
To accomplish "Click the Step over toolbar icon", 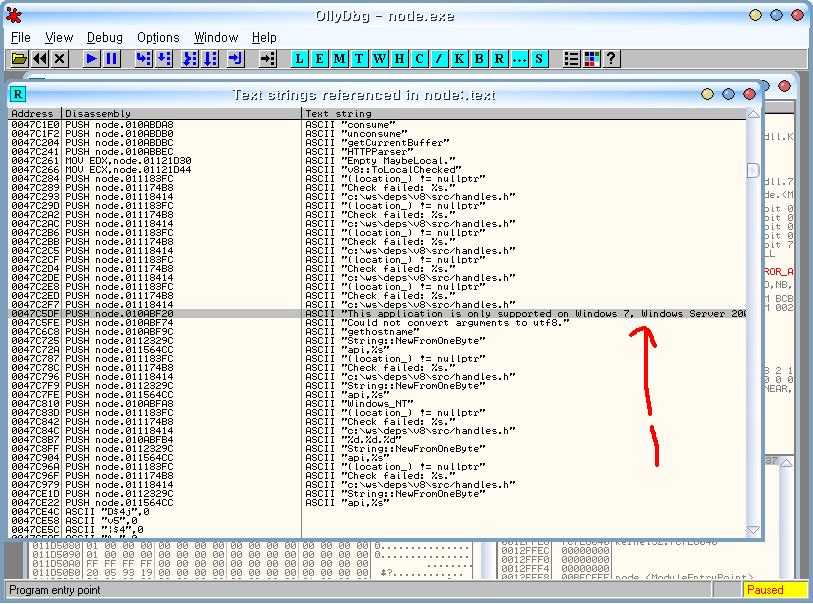I will pos(163,59).
